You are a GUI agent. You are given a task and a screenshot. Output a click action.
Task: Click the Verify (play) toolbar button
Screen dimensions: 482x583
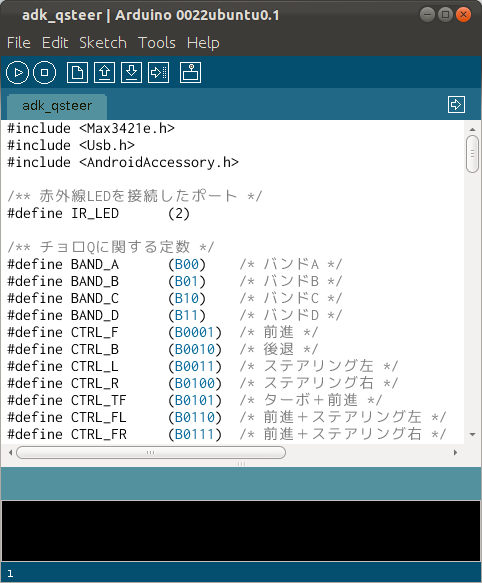click(x=17, y=73)
